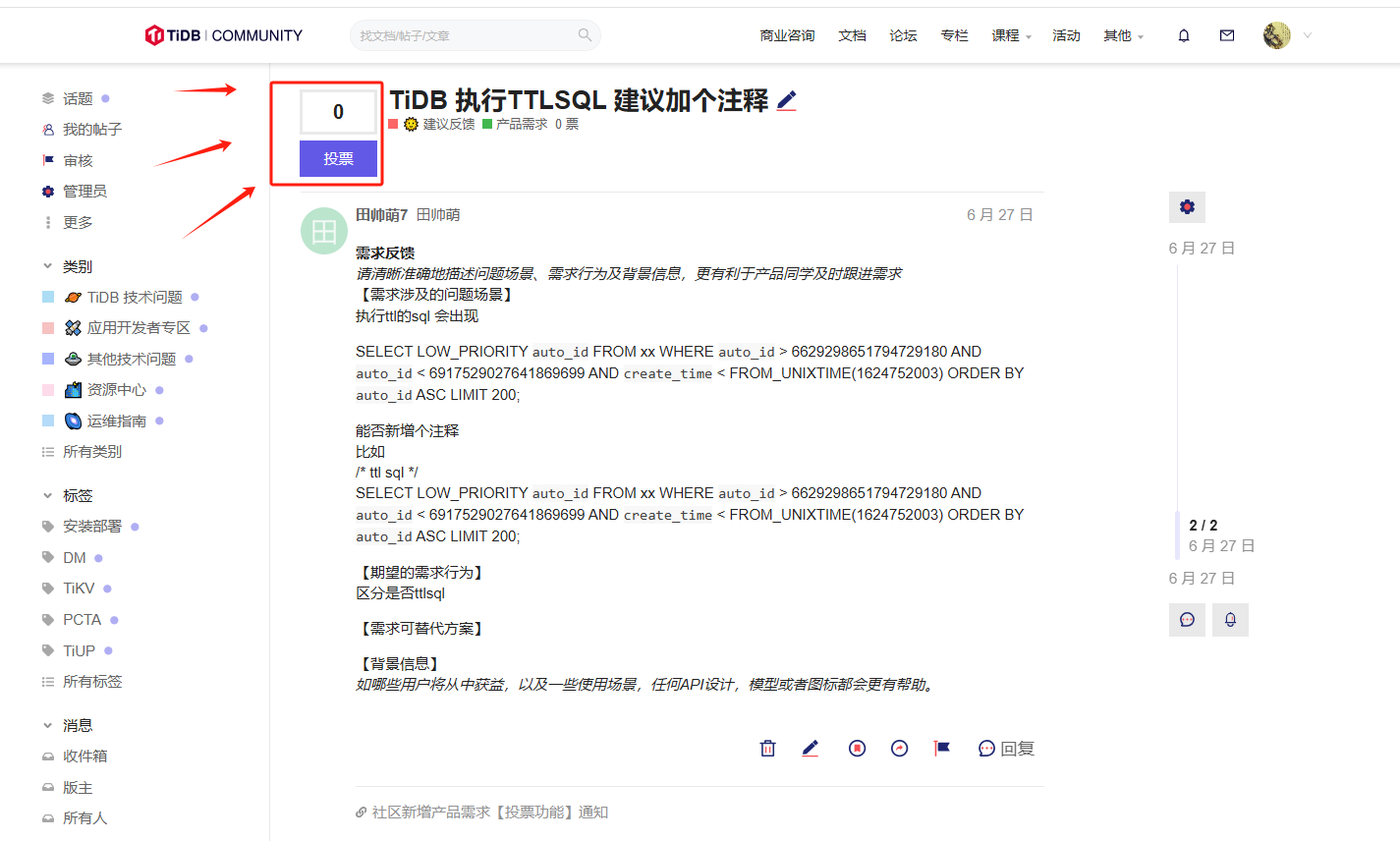This screenshot has width=1400, height=841.
Task: Open 论坛 in the top navigation
Action: pyautogui.click(x=903, y=36)
